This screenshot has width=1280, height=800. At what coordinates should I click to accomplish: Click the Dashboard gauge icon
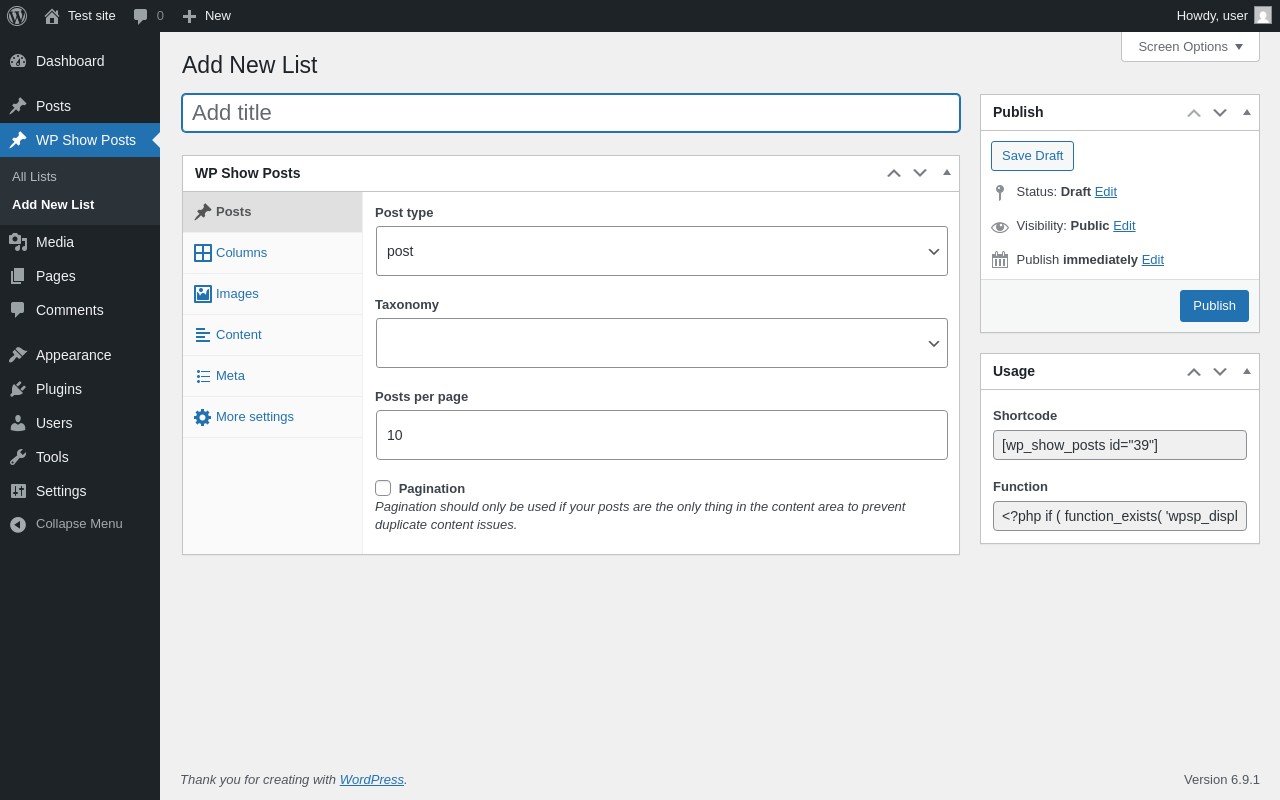[x=18, y=61]
